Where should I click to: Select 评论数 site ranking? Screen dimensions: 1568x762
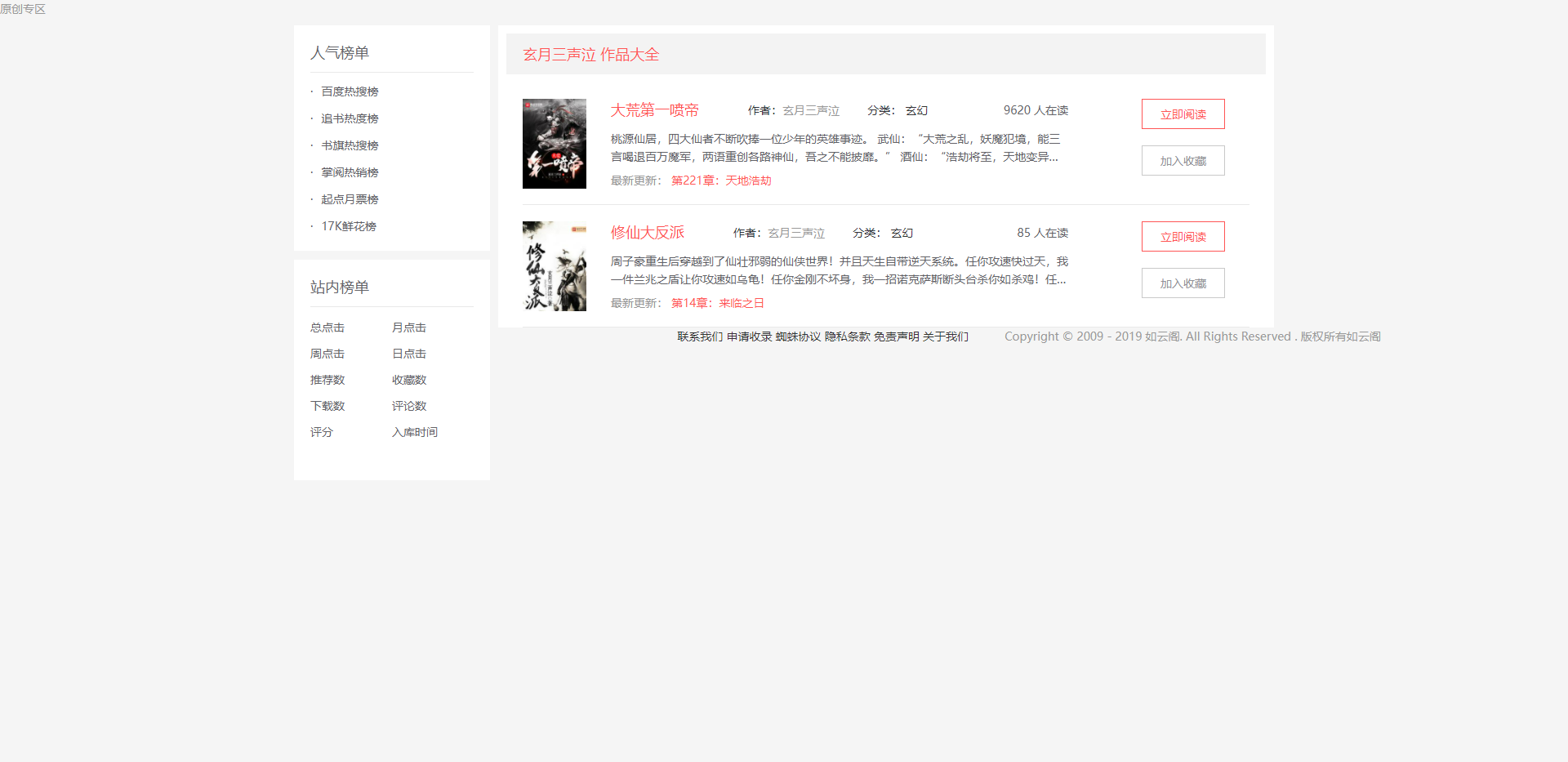(x=409, y=406)
